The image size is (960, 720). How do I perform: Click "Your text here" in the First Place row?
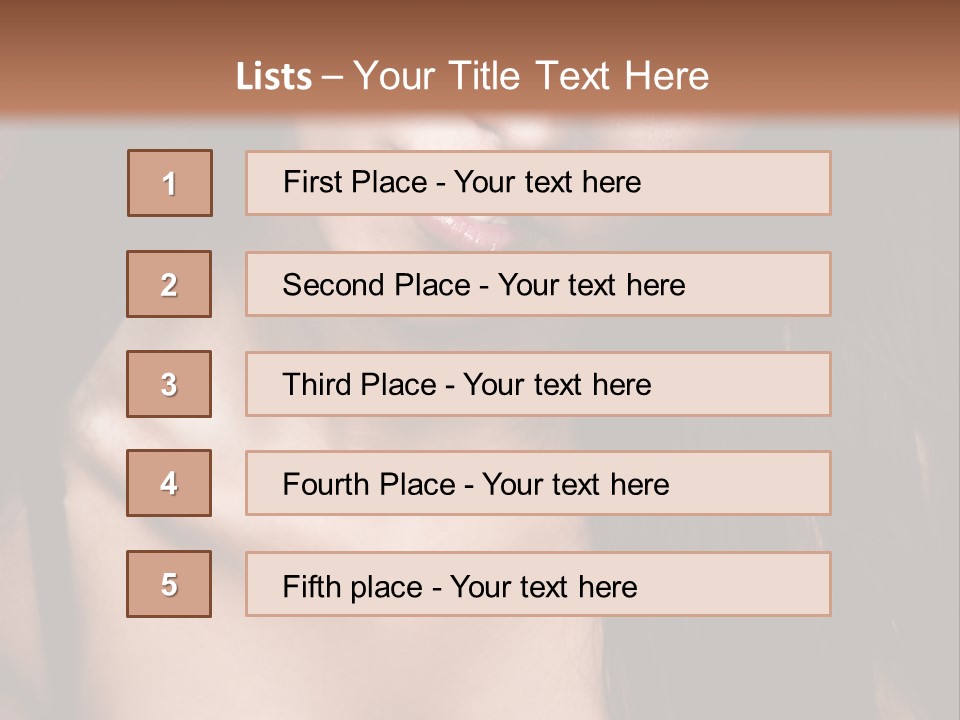click(x=548, y=182)
